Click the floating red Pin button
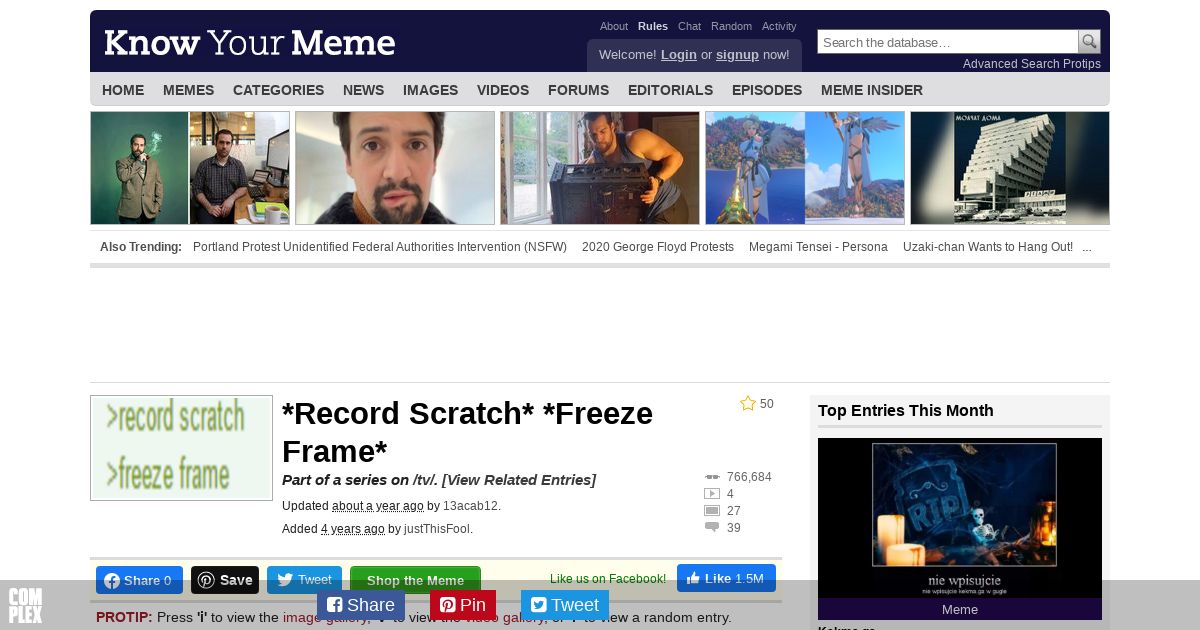This screenshot has height=630, width=1200. click(x=463, y=605)
